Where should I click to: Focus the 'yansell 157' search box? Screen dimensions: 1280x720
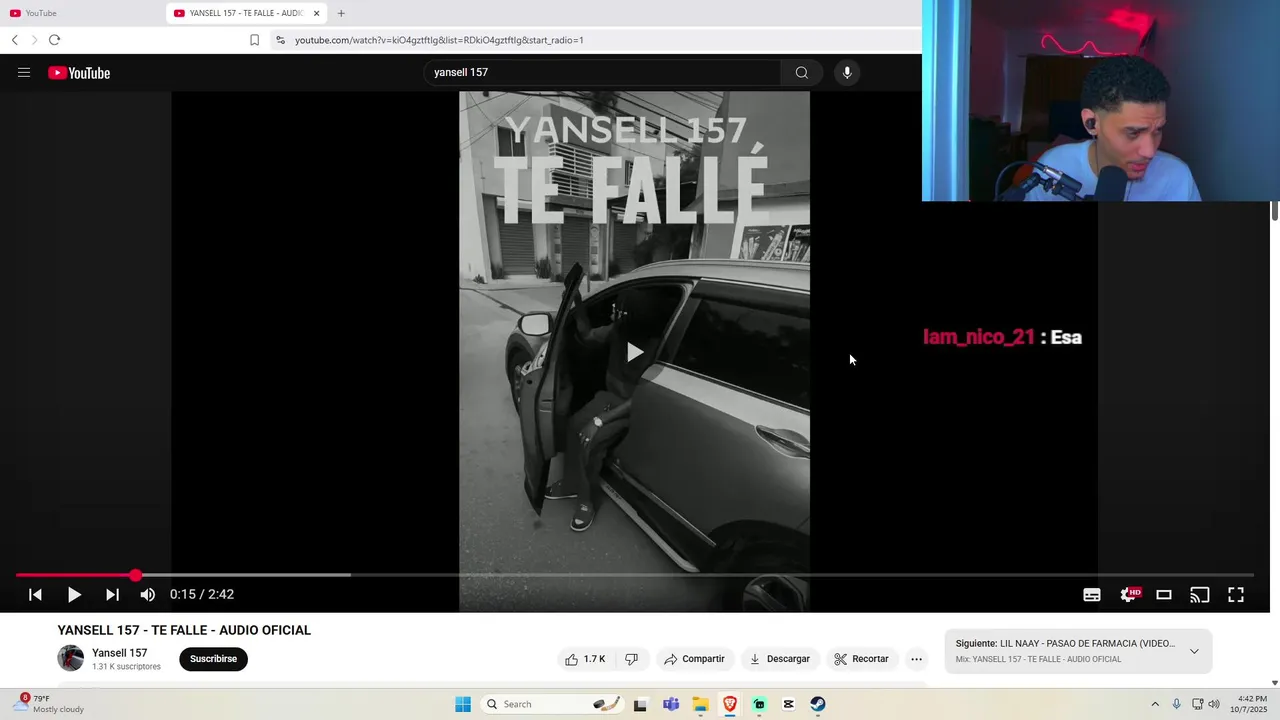603,72
